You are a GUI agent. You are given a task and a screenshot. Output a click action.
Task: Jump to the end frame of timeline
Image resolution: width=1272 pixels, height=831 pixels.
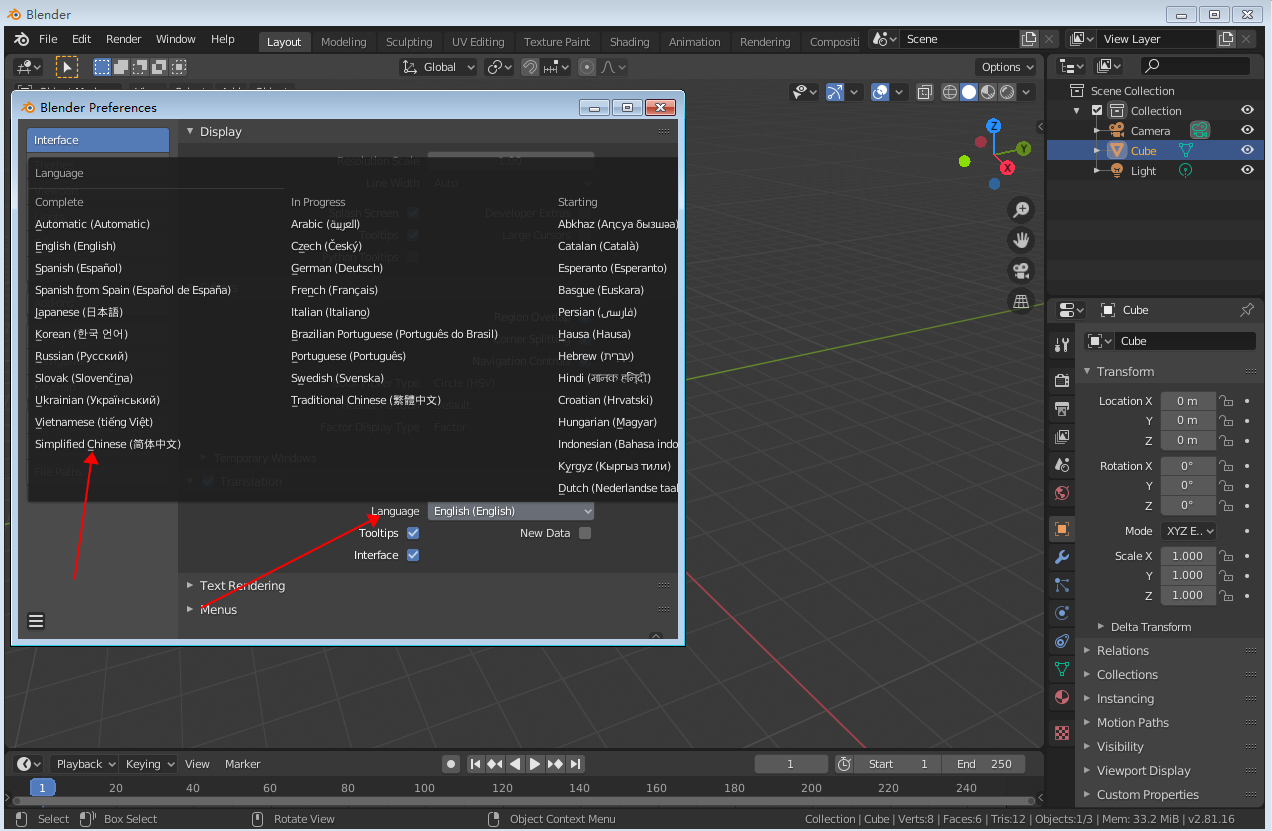[x=576, y=764]
